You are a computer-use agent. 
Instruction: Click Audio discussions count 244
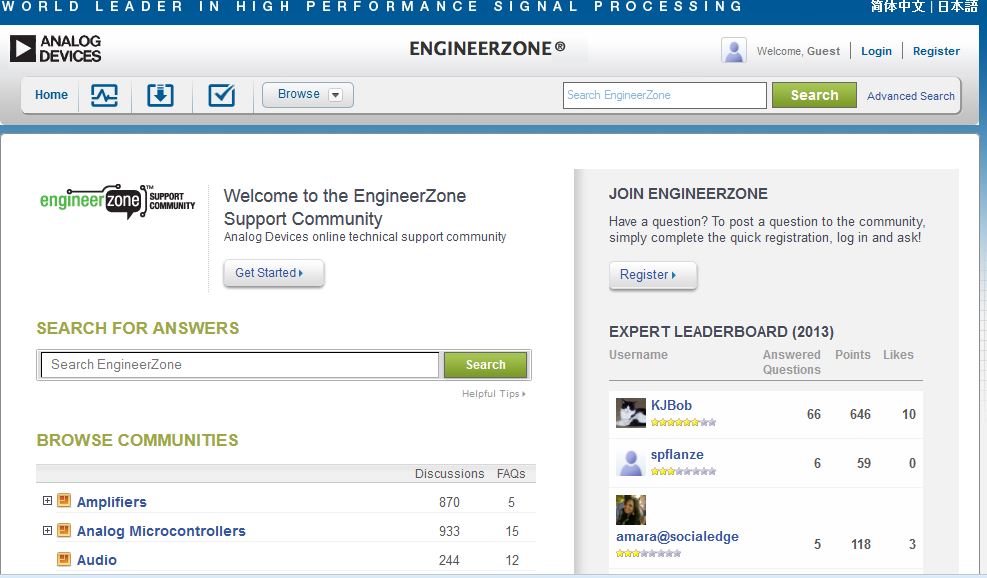(449, 560)
